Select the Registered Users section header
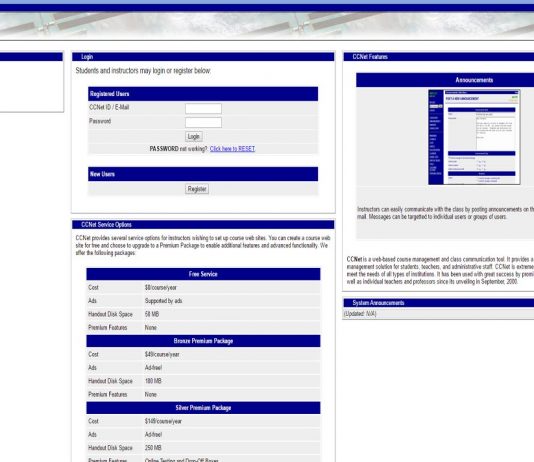This screenshot has width=534, height=462. coord(203,94)
